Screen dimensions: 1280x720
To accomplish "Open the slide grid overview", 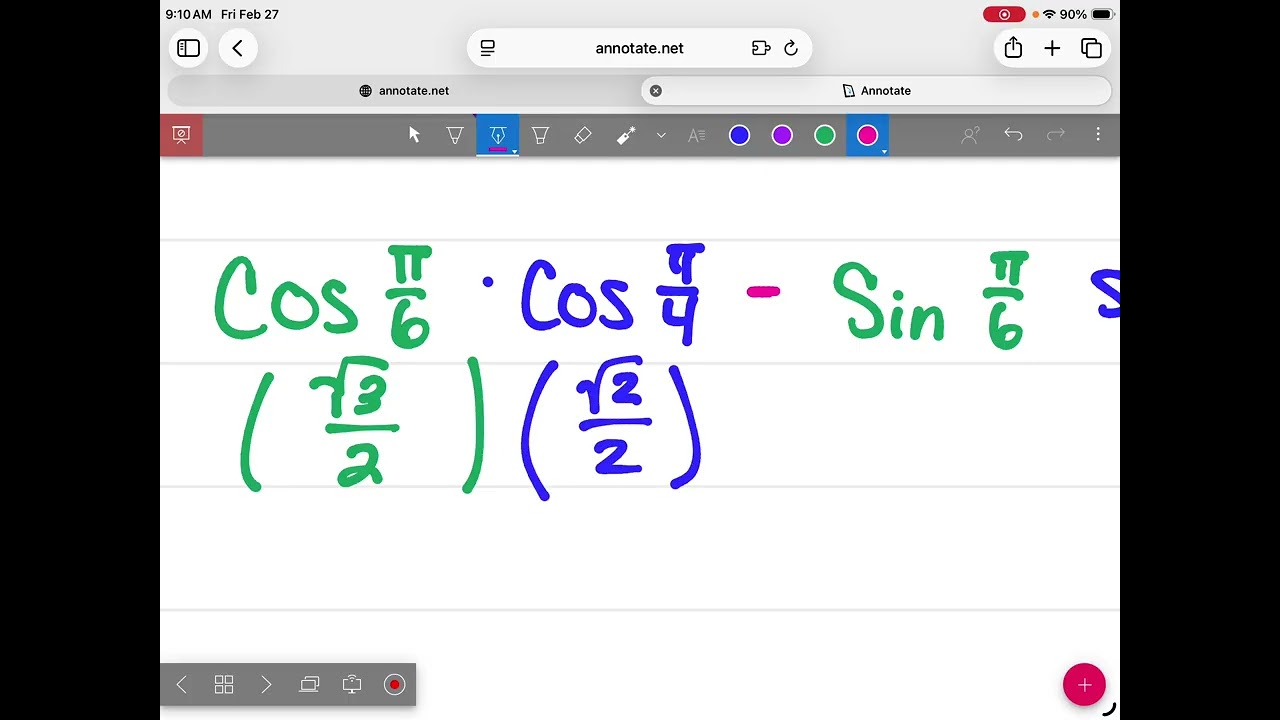I will (x=224, y=684).
